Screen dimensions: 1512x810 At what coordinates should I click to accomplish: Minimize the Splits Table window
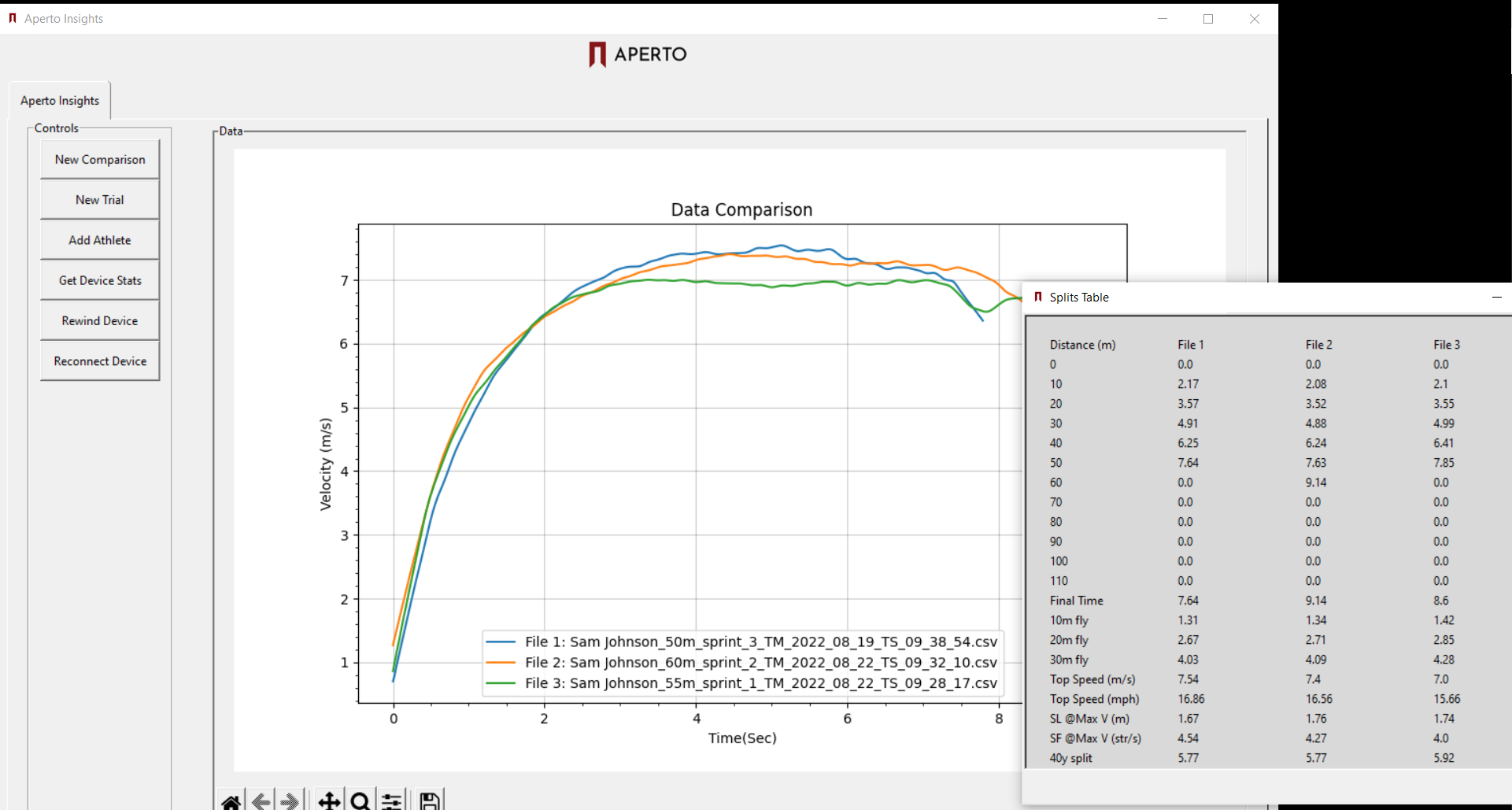click(x=1497, y=297)
